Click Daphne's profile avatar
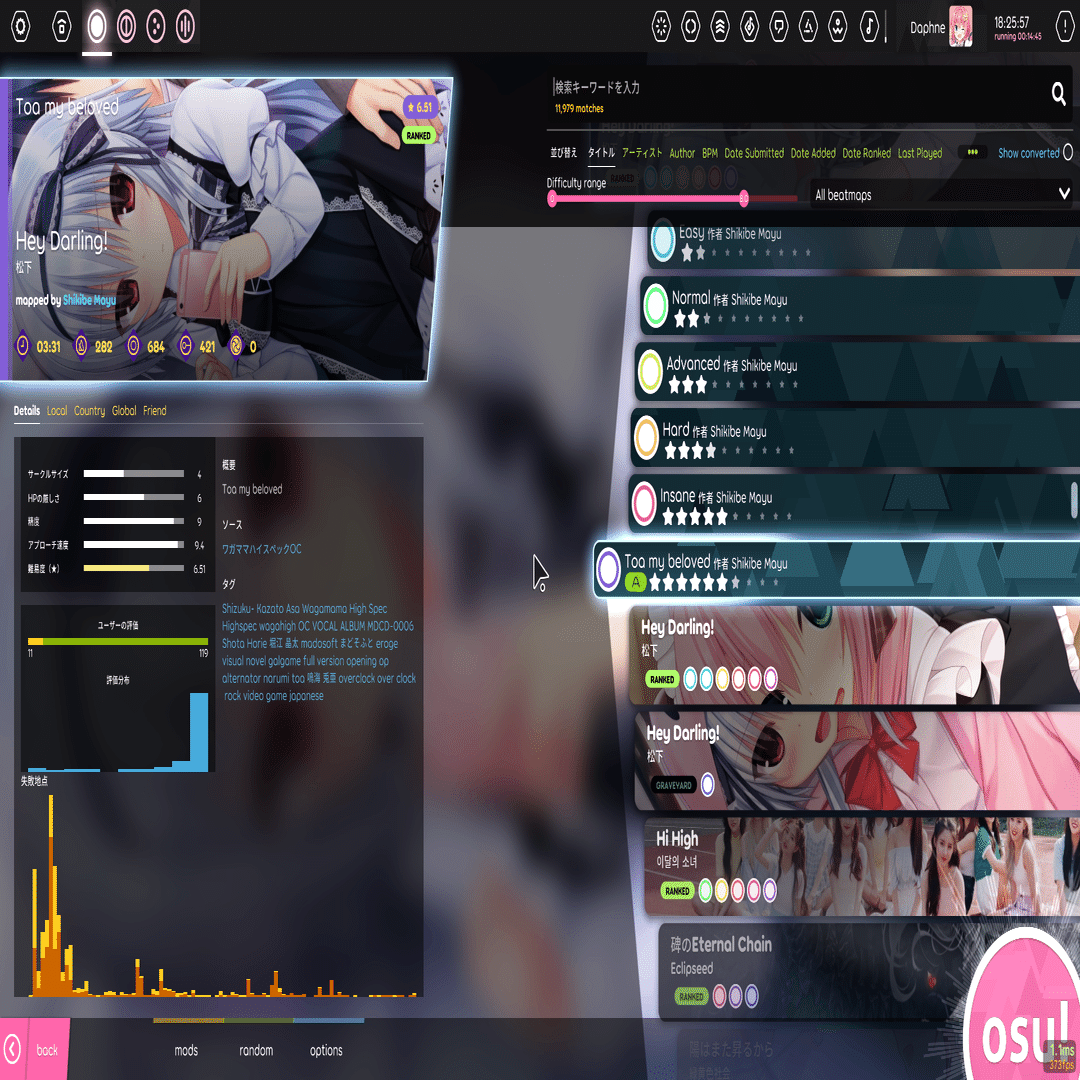1080x1080 pixels. click(x=961, y=26)
